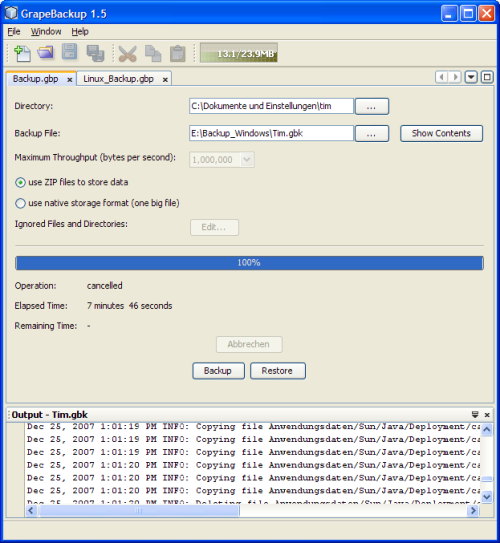This screenshot has width=500, height=543.
Task: Click the Cut scissors icon
Action: click(x=127, y=54)
